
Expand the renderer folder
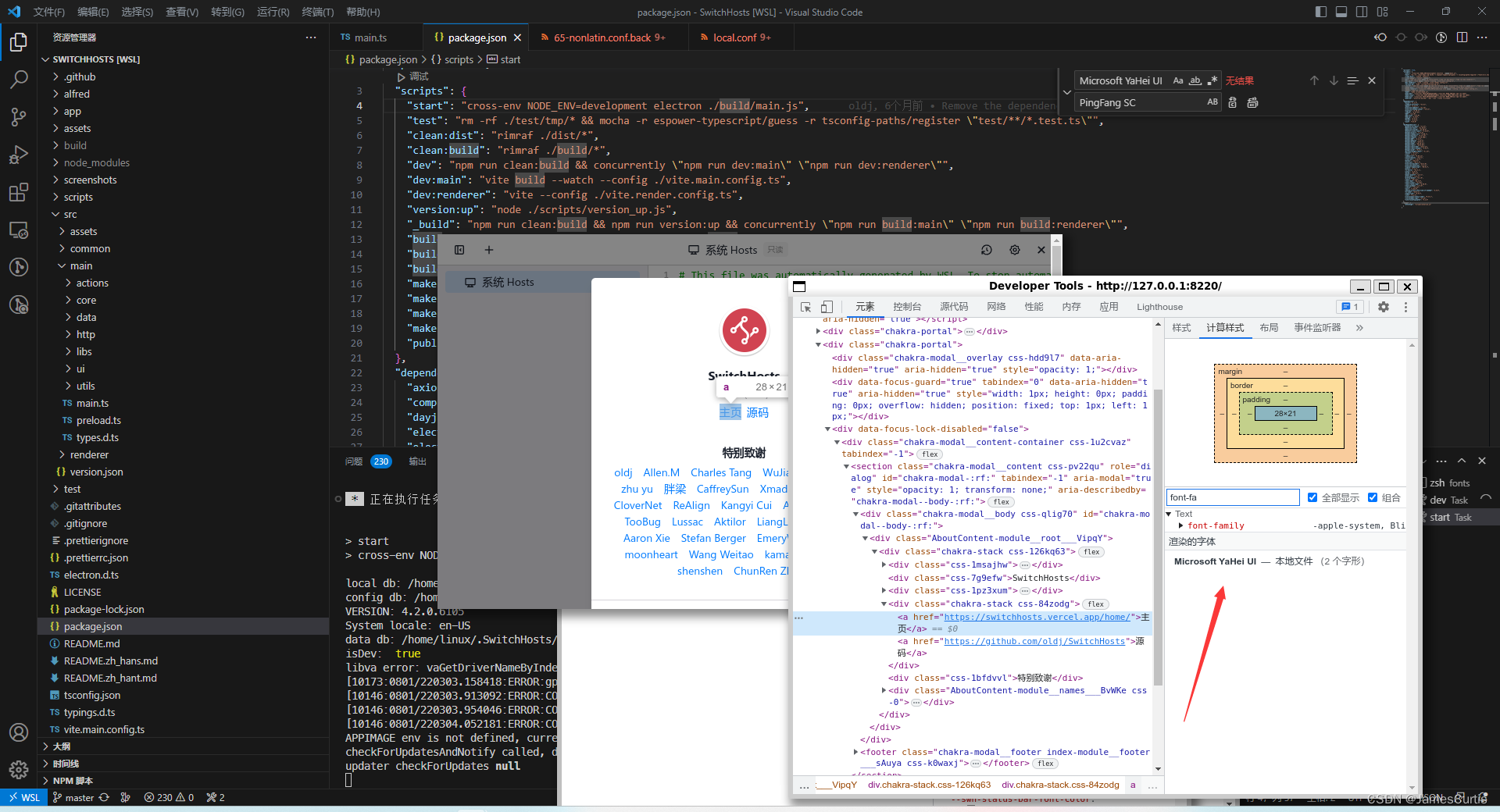point(89,454)
